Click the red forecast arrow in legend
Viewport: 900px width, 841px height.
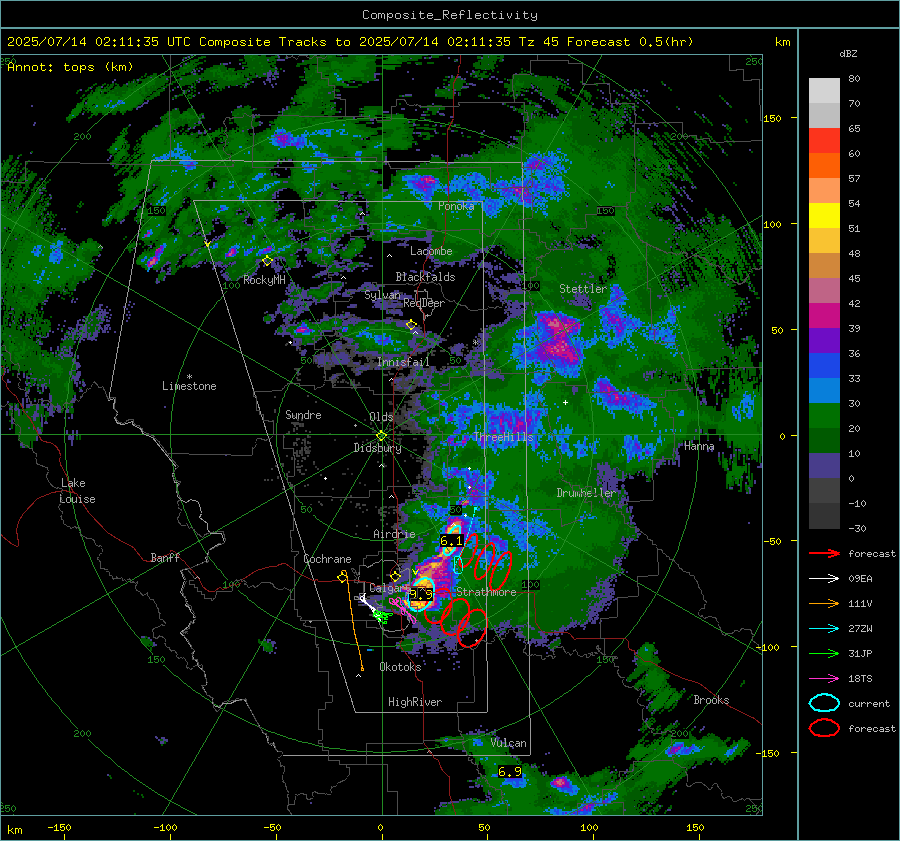tap(824, 553)
